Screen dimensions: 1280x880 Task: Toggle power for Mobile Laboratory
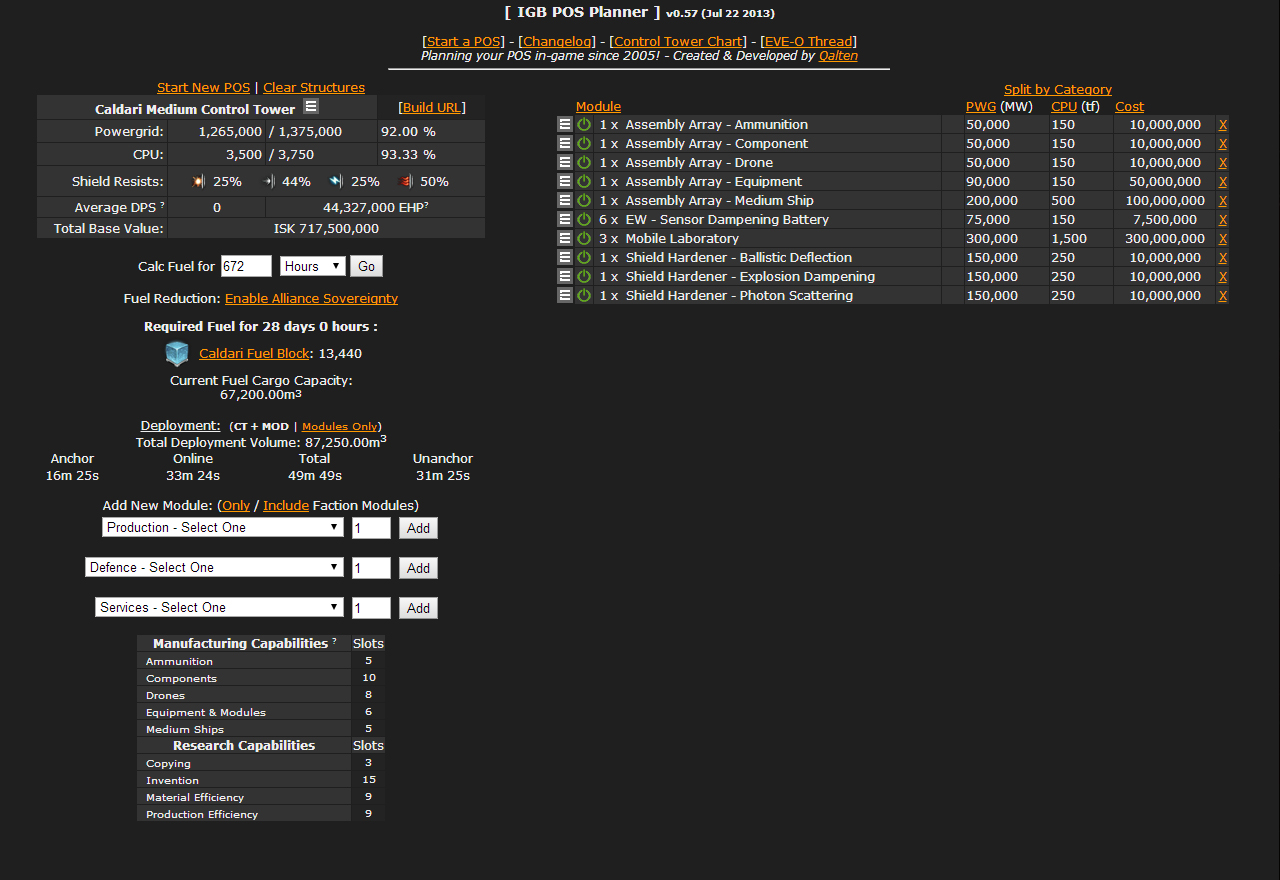pos(584,239)
